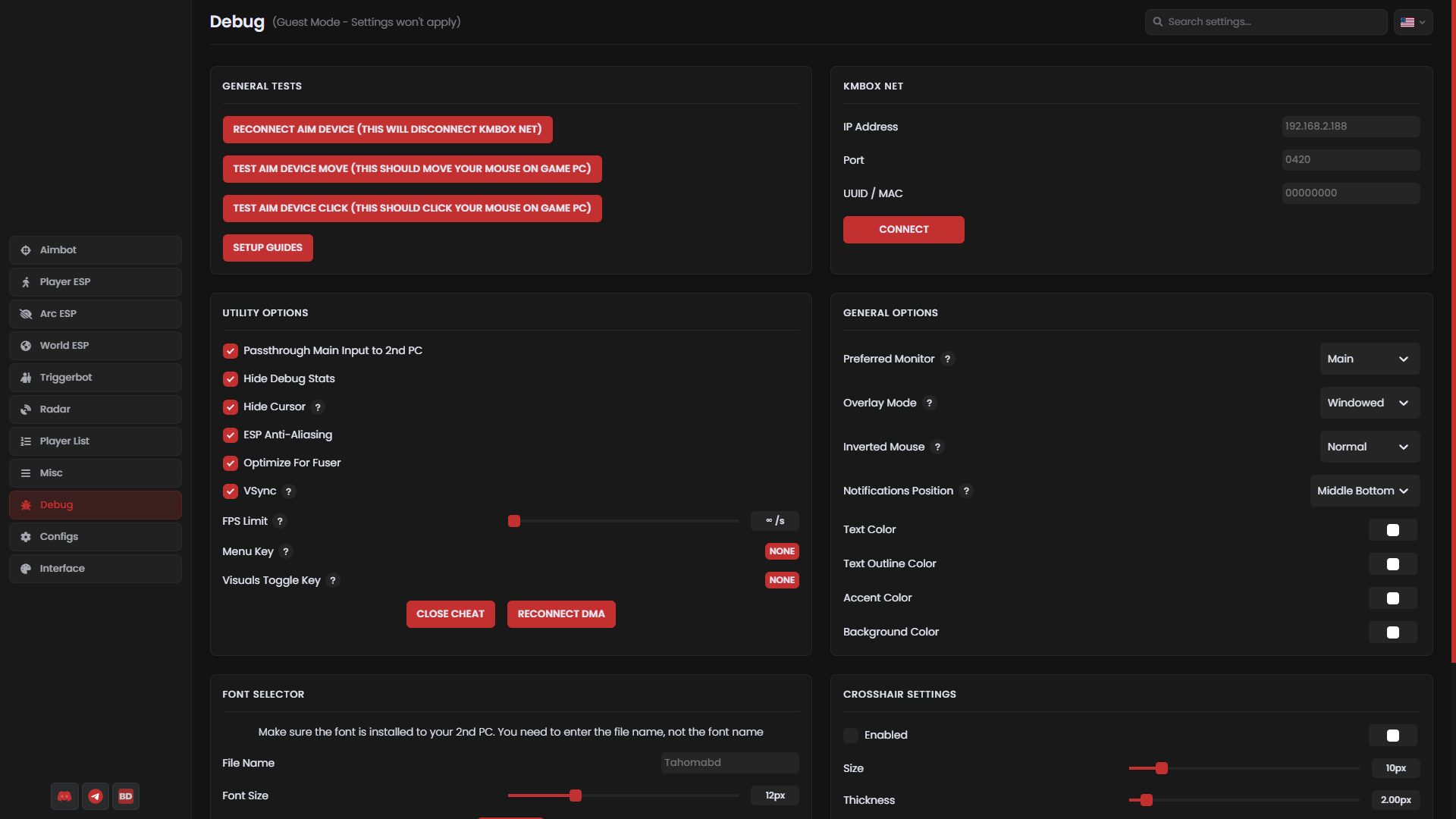Click the Interface palette icon
Image resolution: width=1456 pixels, height=819 pixels.
click(x=26, y=569)
